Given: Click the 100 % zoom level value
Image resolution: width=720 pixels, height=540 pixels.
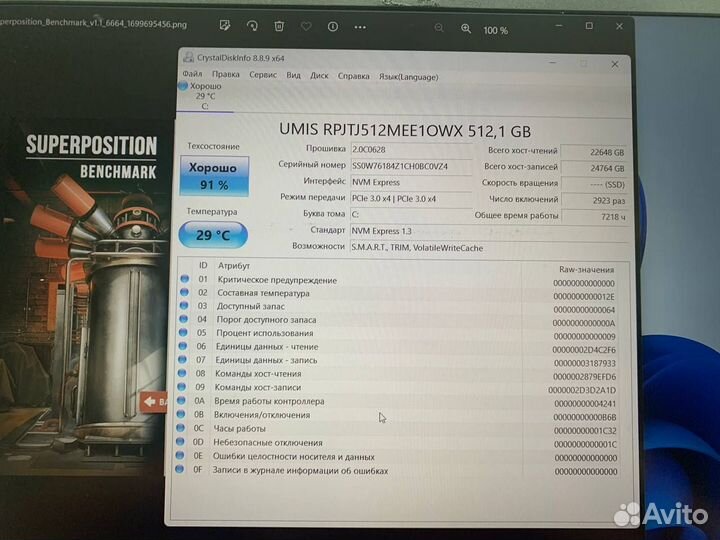Looking at the screenshot, I should 495,30.
